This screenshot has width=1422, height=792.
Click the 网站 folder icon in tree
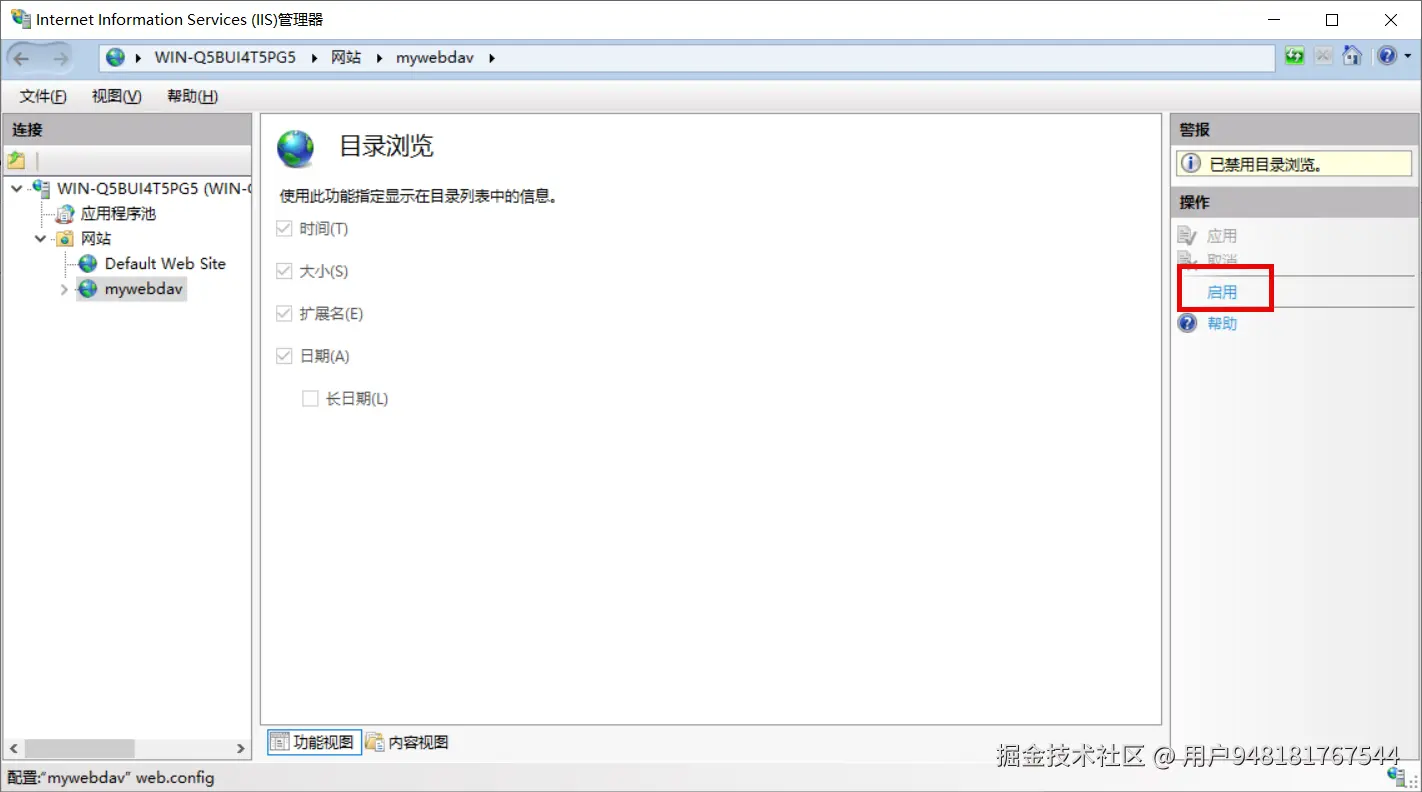pyautogui.click(x=65, y=238)
